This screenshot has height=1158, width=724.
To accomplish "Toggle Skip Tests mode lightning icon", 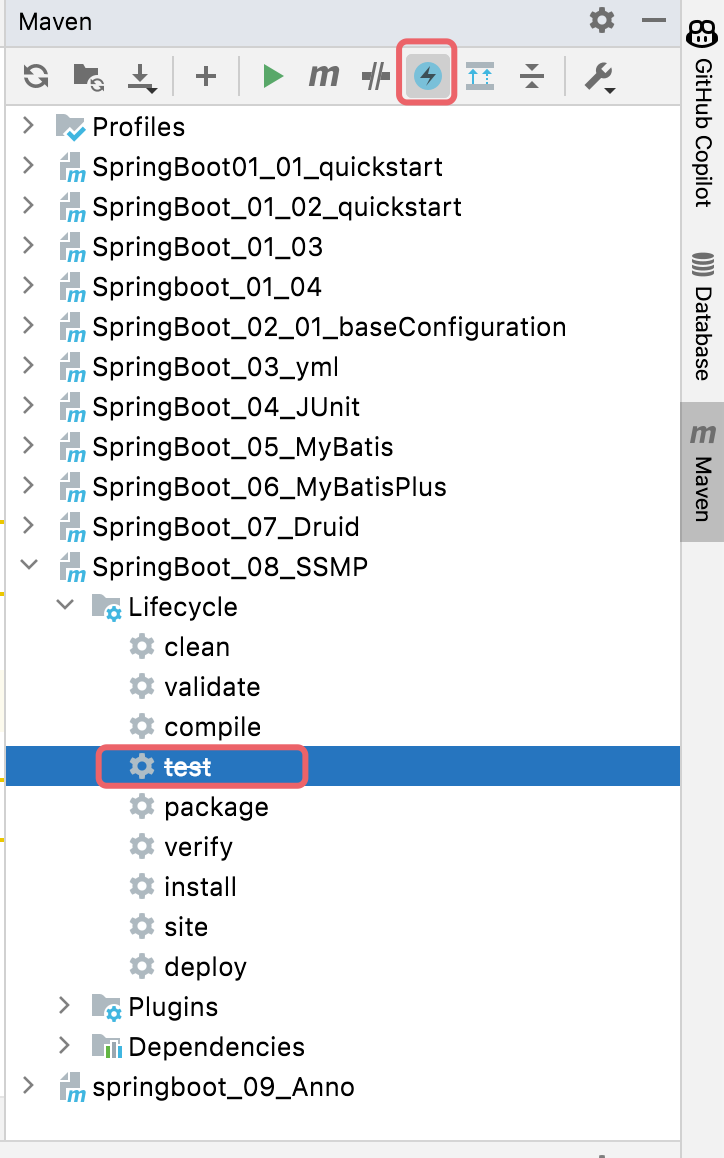I will tap(428, 75).
